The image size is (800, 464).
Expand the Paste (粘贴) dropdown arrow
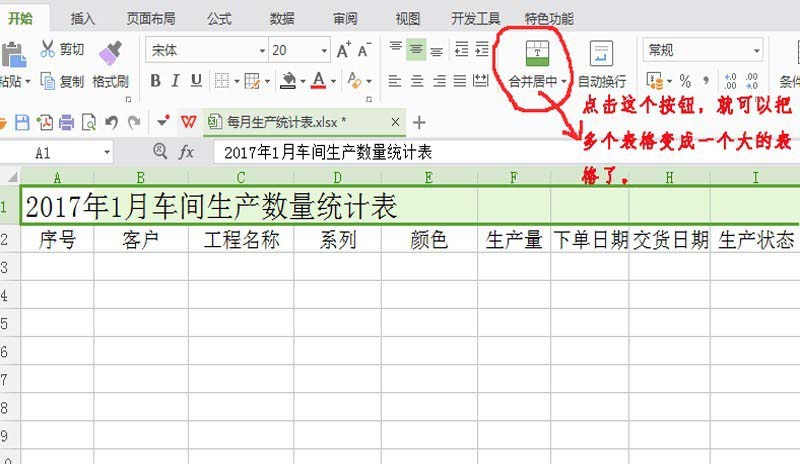click(28, 81)
